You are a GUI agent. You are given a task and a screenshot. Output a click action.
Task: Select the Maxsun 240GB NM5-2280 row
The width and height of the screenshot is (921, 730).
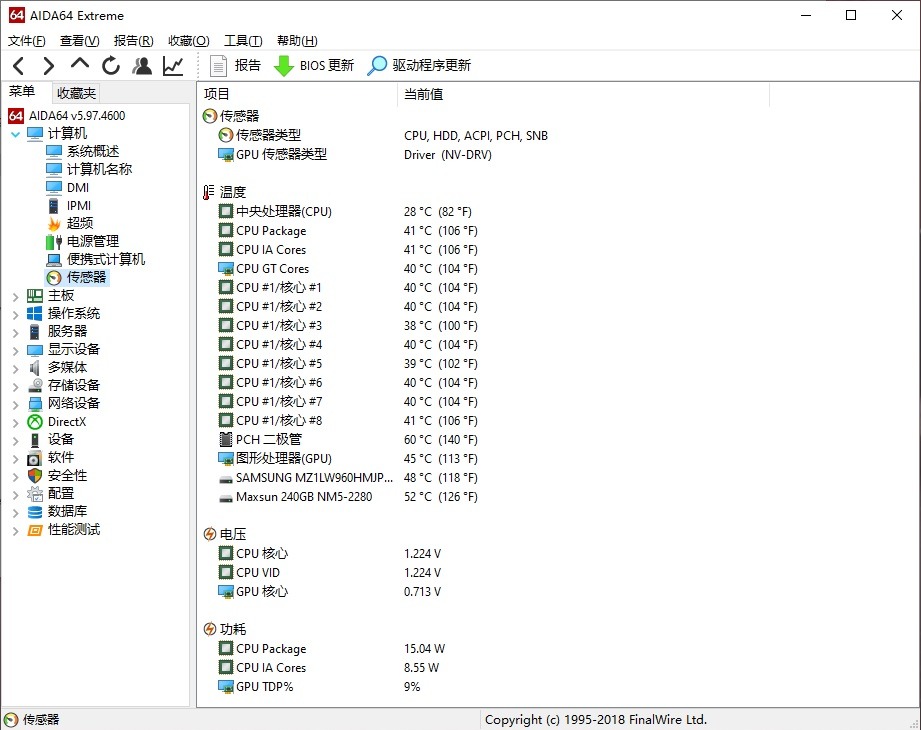tap(348, 497)
